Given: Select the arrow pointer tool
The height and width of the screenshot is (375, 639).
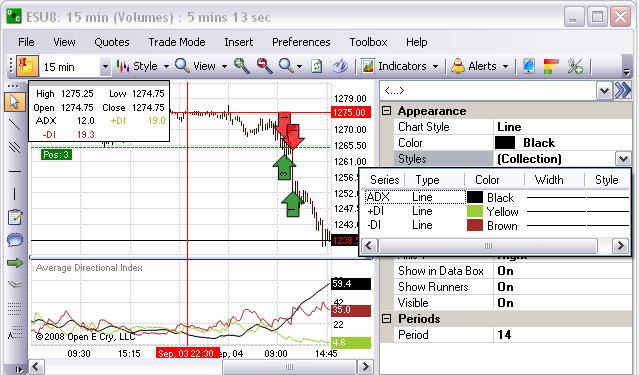Looking at the screenshot, I should point(15,102).
